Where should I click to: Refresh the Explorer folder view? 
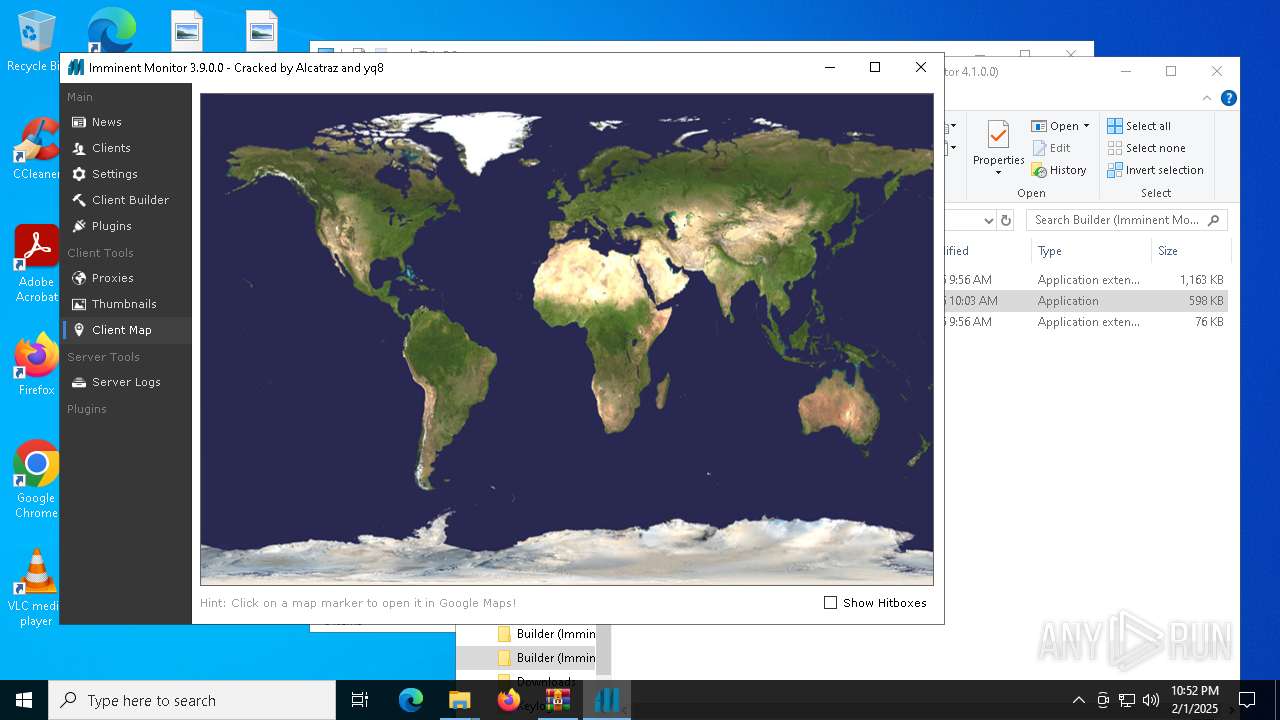click(x=1006, y=220)
